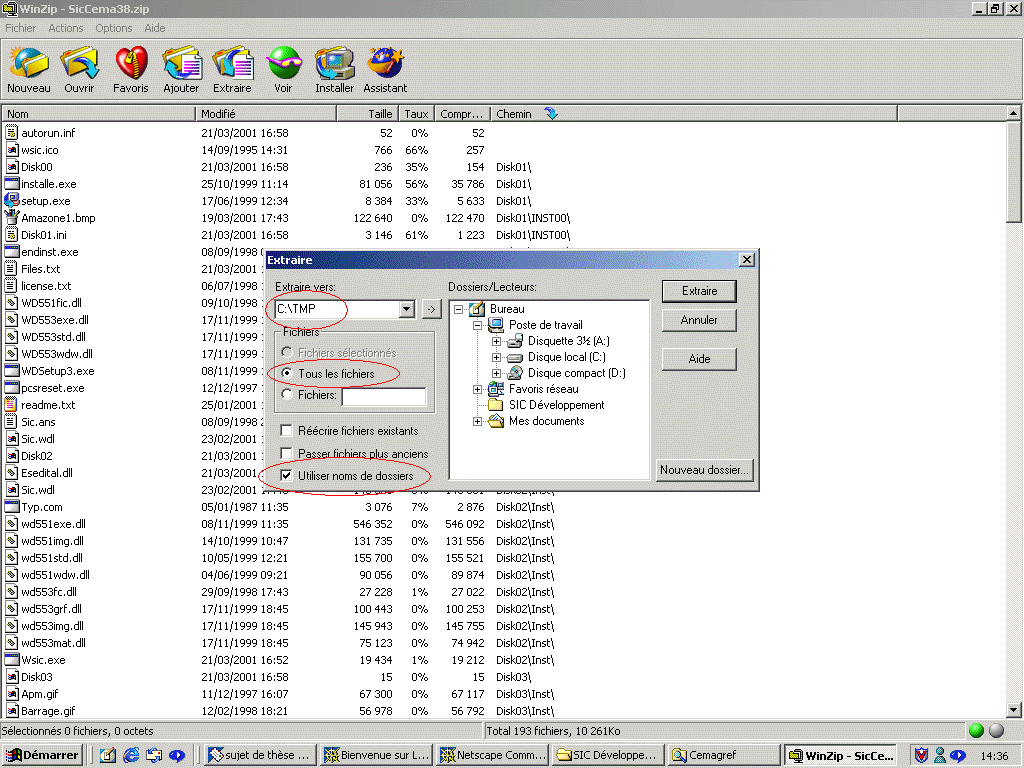Viewport: 1024px width, 768px height.
Task: Select the Wsic.exe file name
Action: (43, 660)
